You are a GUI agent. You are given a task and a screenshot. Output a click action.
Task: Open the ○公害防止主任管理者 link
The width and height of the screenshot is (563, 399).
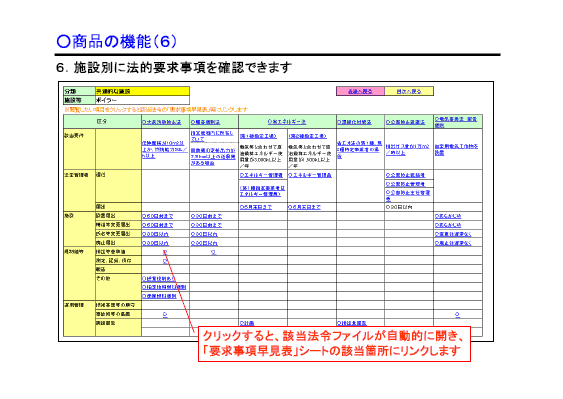tap(408, 195)
